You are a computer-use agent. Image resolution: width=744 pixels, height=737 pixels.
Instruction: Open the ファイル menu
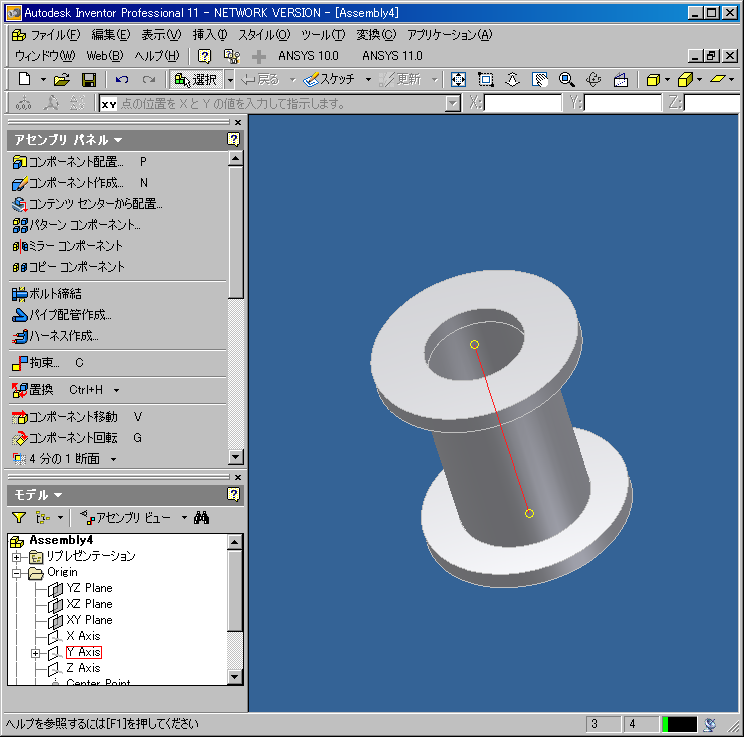[47, 35]
